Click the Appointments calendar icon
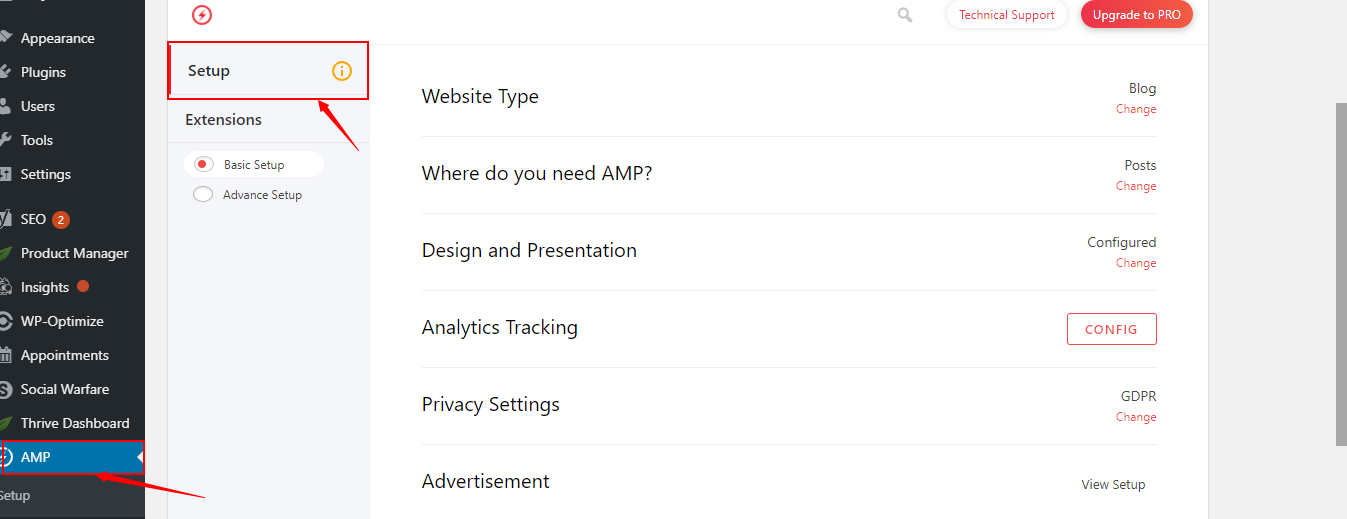This screenshot has width=1347, height=519. click(x=6, y=355)
